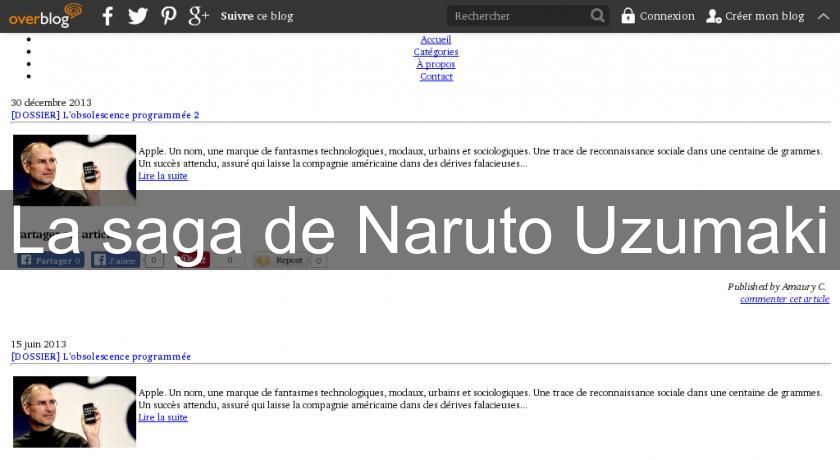Open the Steve Jobs thumbnail of 15 juin post
Screen dimensions: 840x460
pos(74,412)
